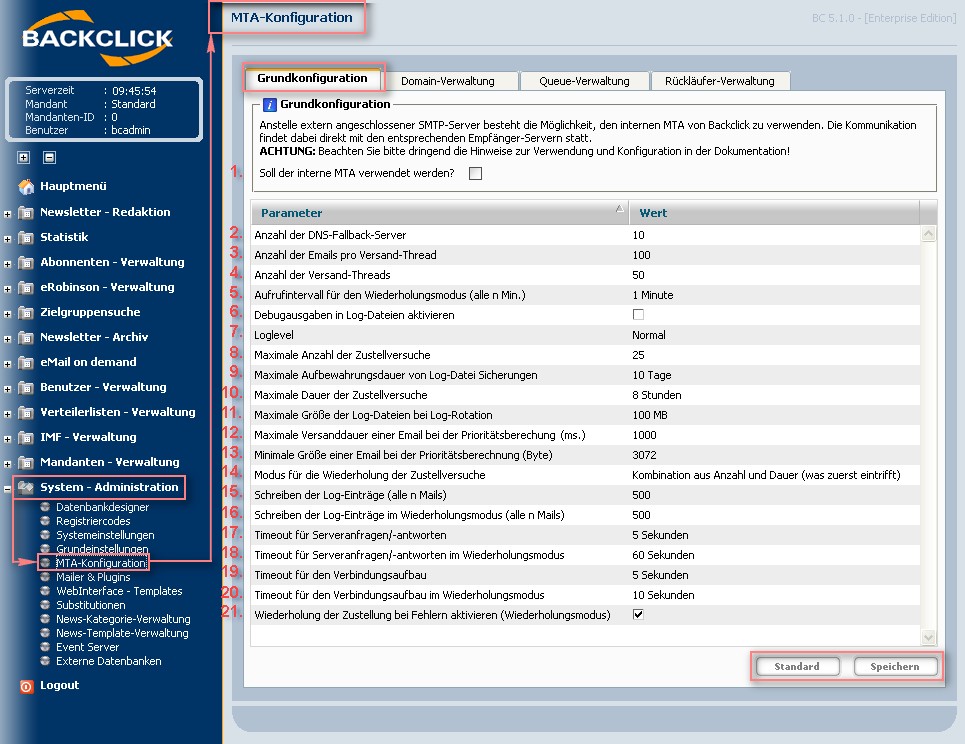Image resolution: width=965 pixels, height=744 pixels.
Task: Click globe icon beside Event Server
Action: point(45,647)
